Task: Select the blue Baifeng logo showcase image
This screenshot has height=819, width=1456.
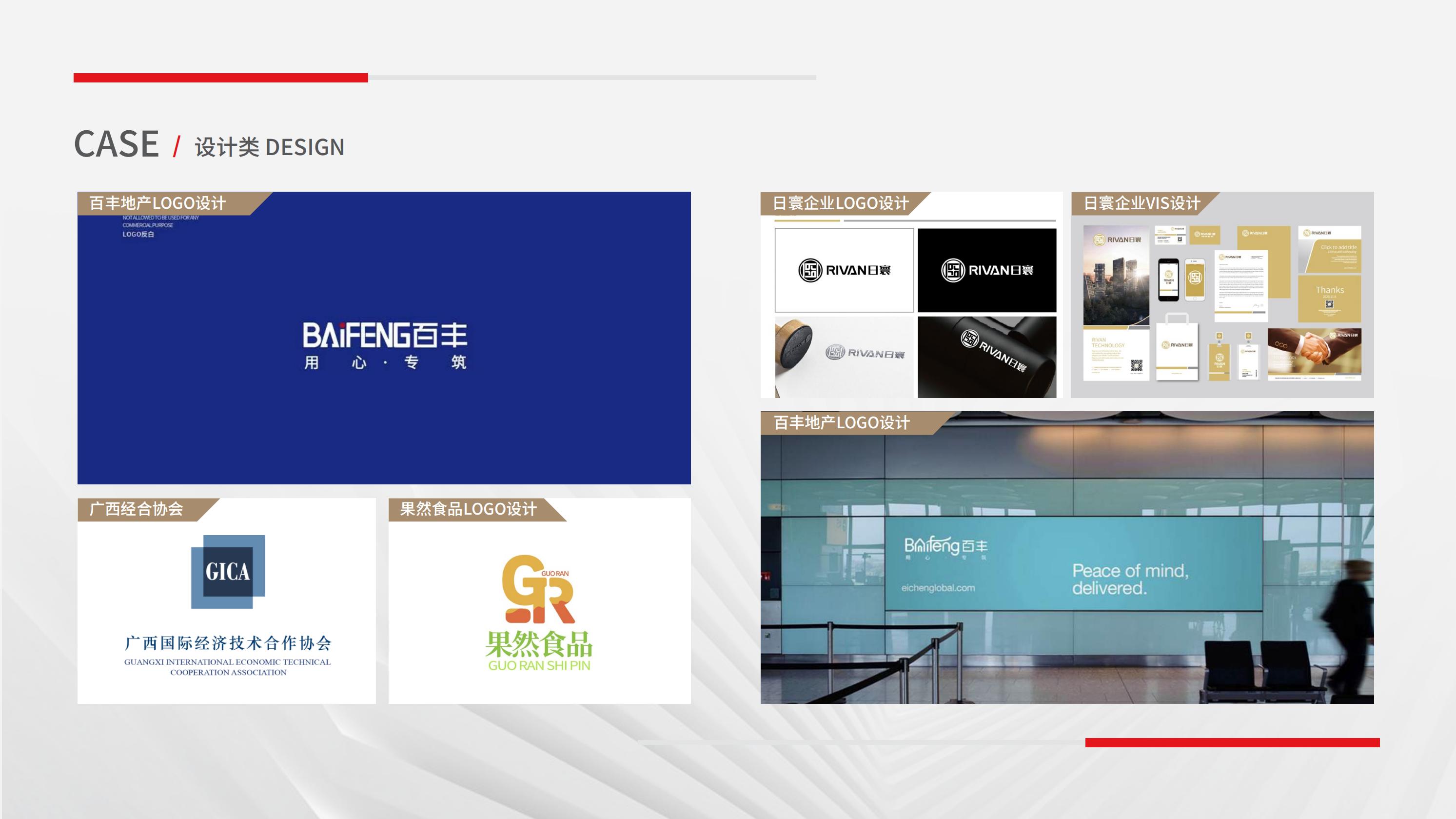Action: click(x=384, y=338)
